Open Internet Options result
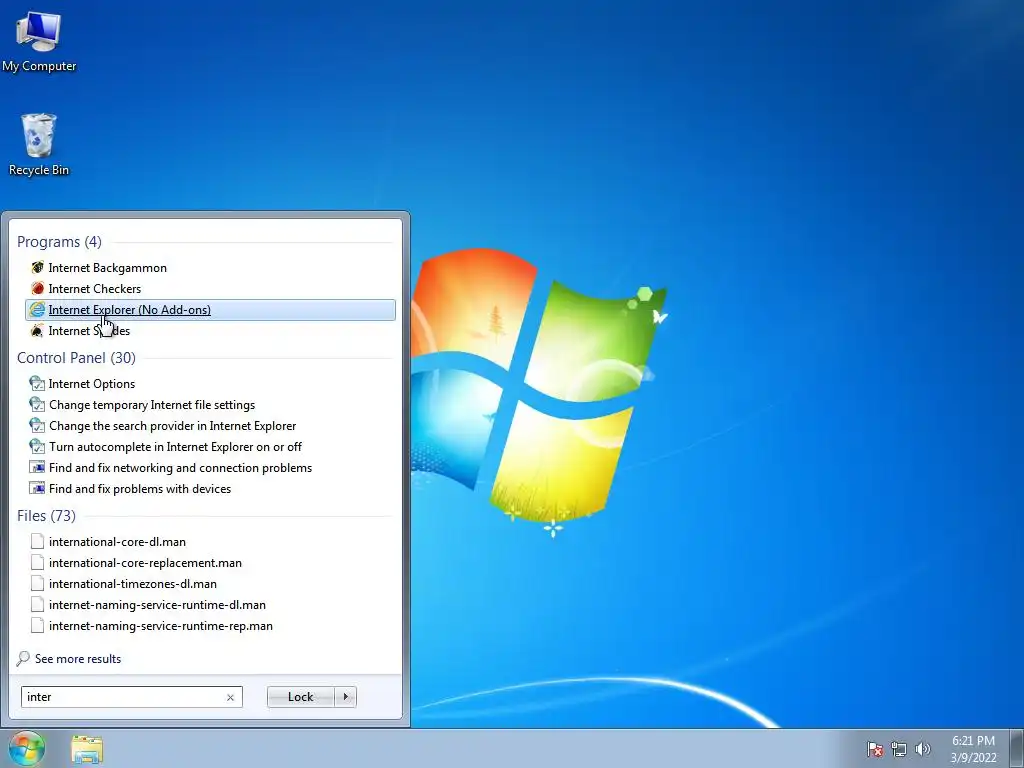 point(210,384)
